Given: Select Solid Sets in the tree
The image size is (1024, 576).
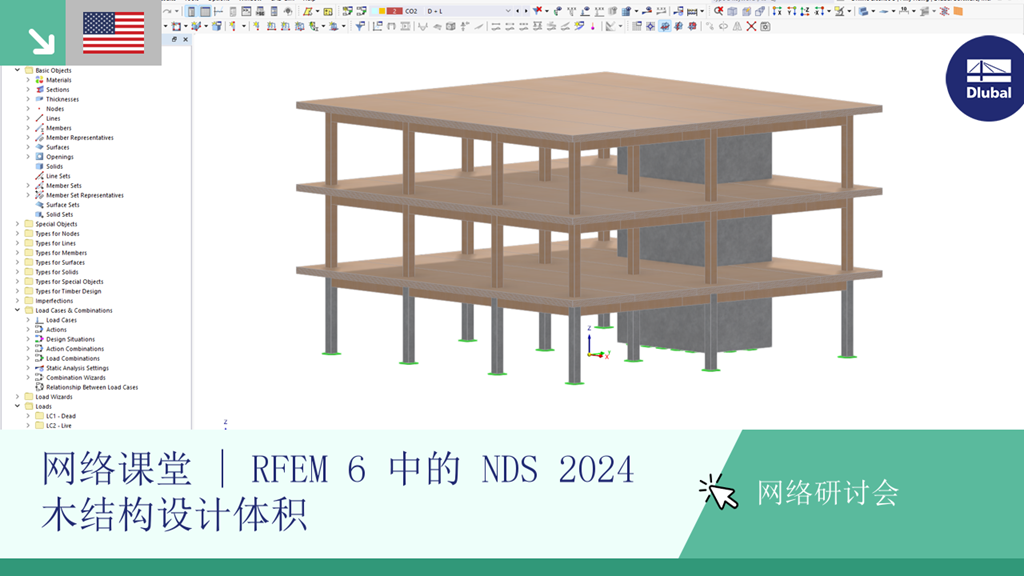Looking at the screenshot, I should pos(59,214).
